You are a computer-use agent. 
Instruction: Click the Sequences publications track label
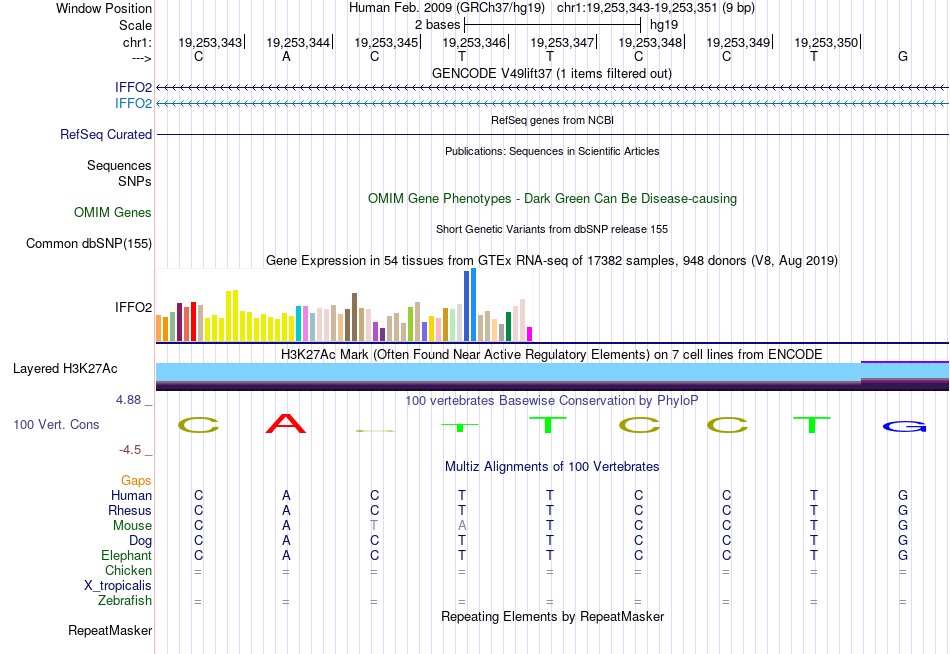[119, 165]
